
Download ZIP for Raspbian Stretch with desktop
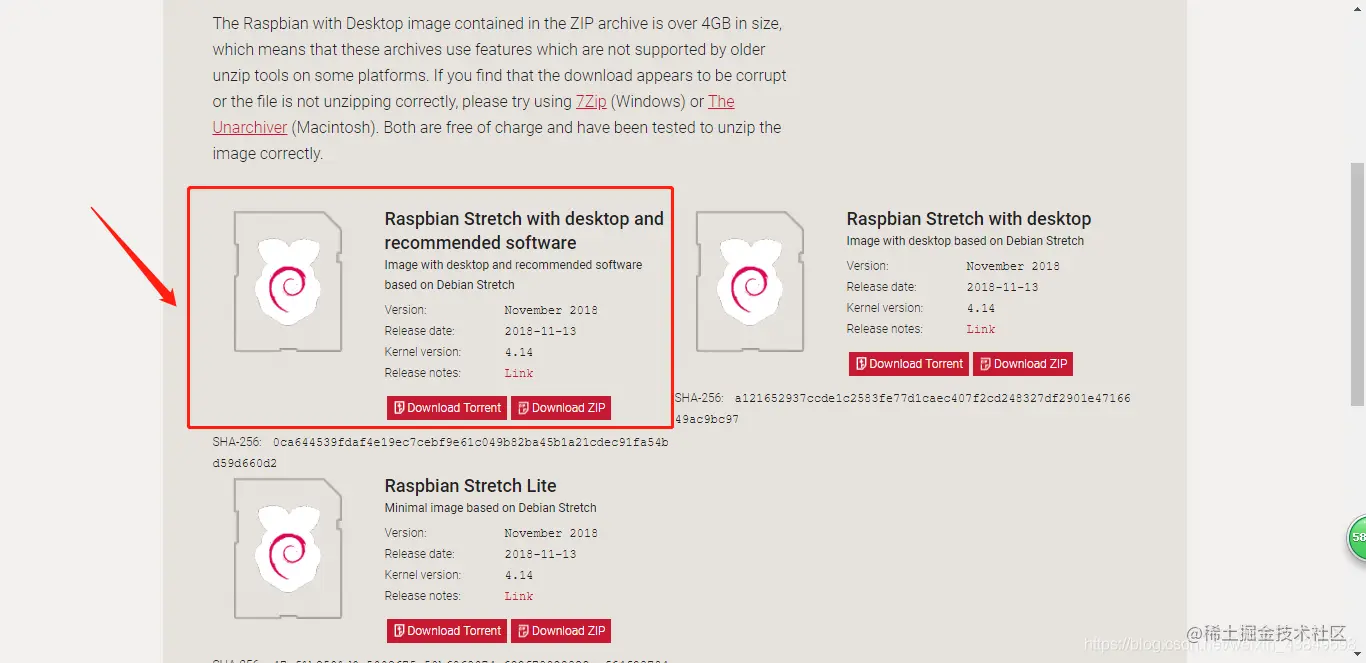pyautogui.click(x=1023, y=364)
